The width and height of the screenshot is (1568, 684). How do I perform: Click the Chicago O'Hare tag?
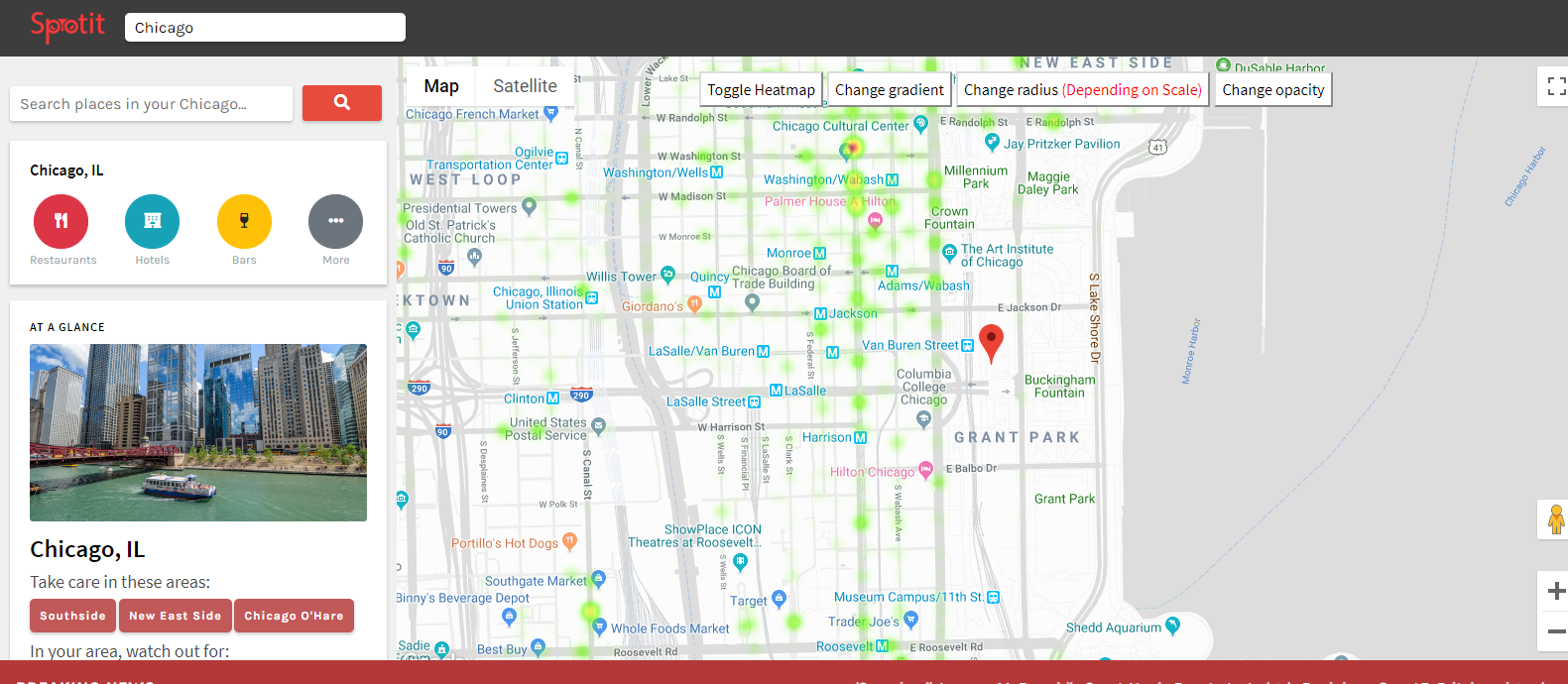click(294, 616)
